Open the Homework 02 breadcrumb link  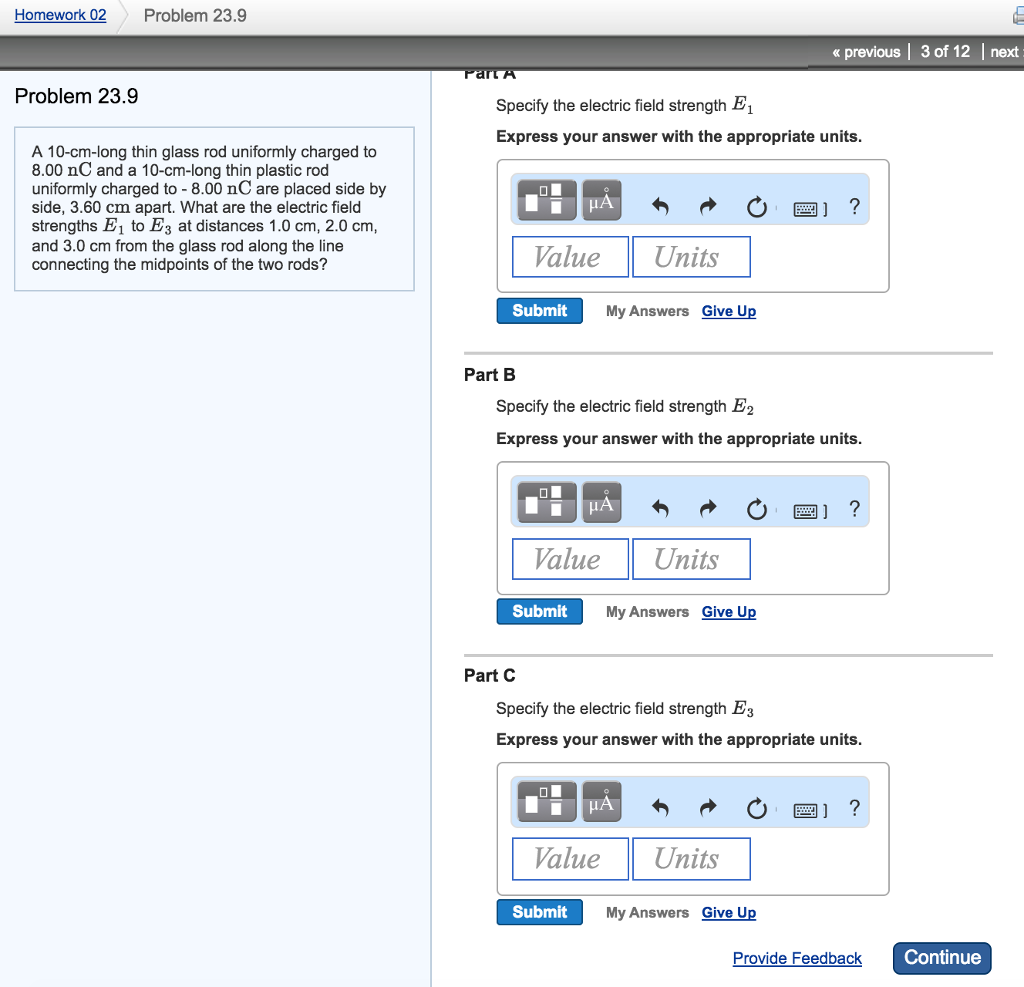[59, 15]
